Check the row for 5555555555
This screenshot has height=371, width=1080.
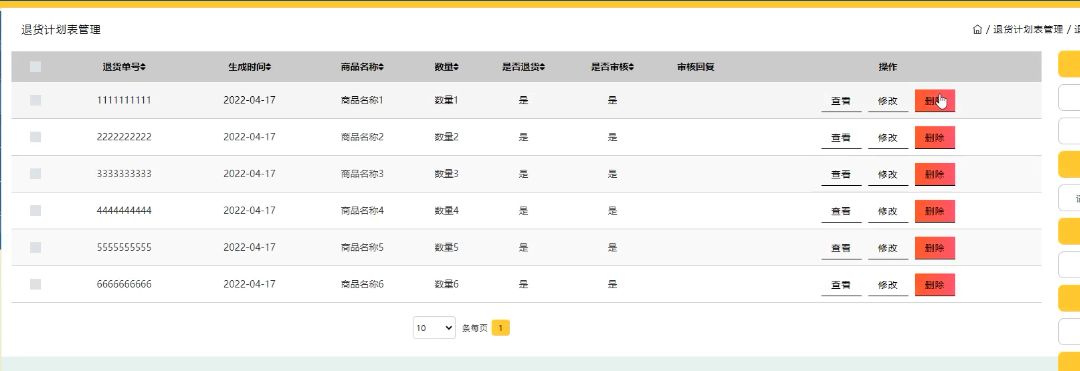pos(36,247)
